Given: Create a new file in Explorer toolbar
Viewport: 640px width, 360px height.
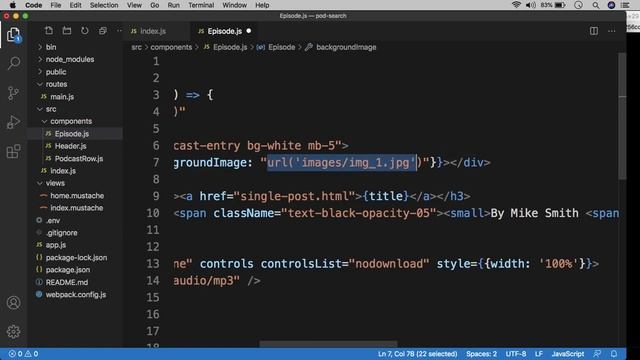Looking at the screenshot, I should (49, 31).
